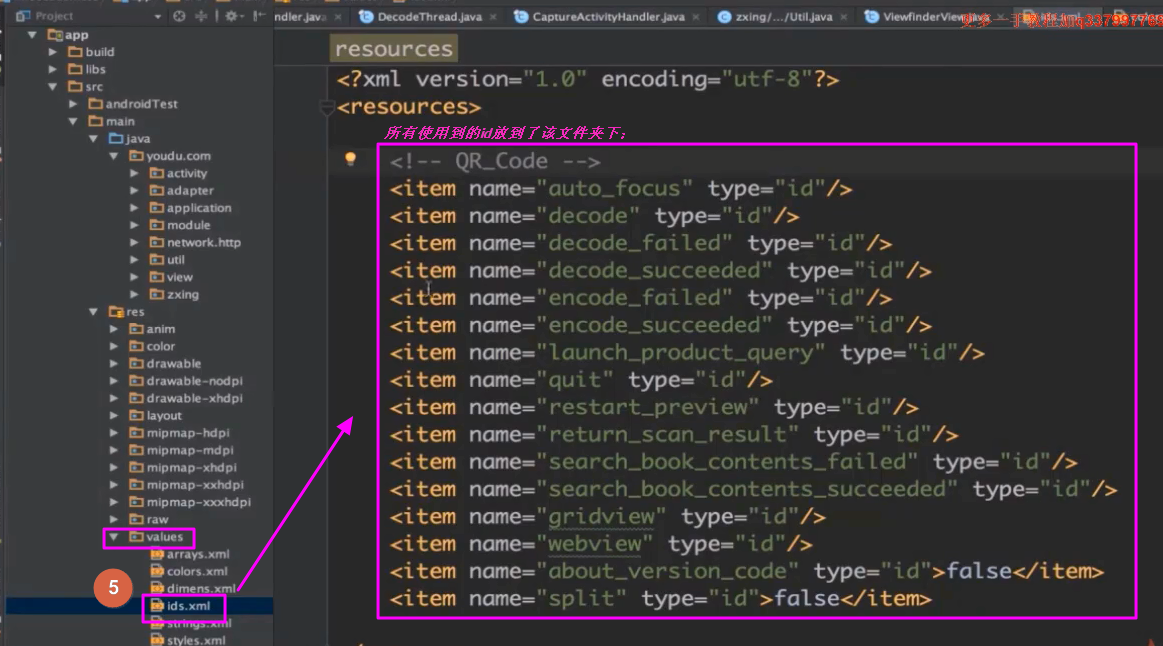This screenshot has height=646, width=1163.
Task: Click the scroll-from-source target icon in Project panel
Action: (179, 16)
